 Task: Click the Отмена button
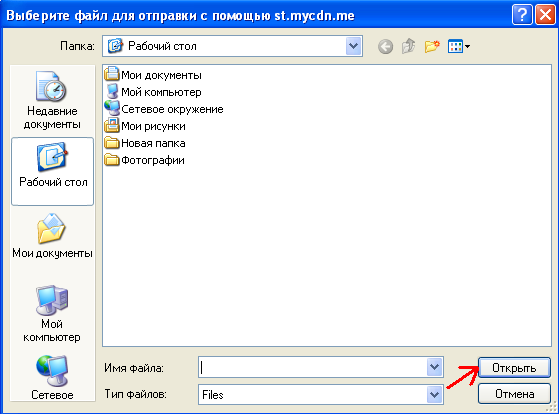[514, 394]
